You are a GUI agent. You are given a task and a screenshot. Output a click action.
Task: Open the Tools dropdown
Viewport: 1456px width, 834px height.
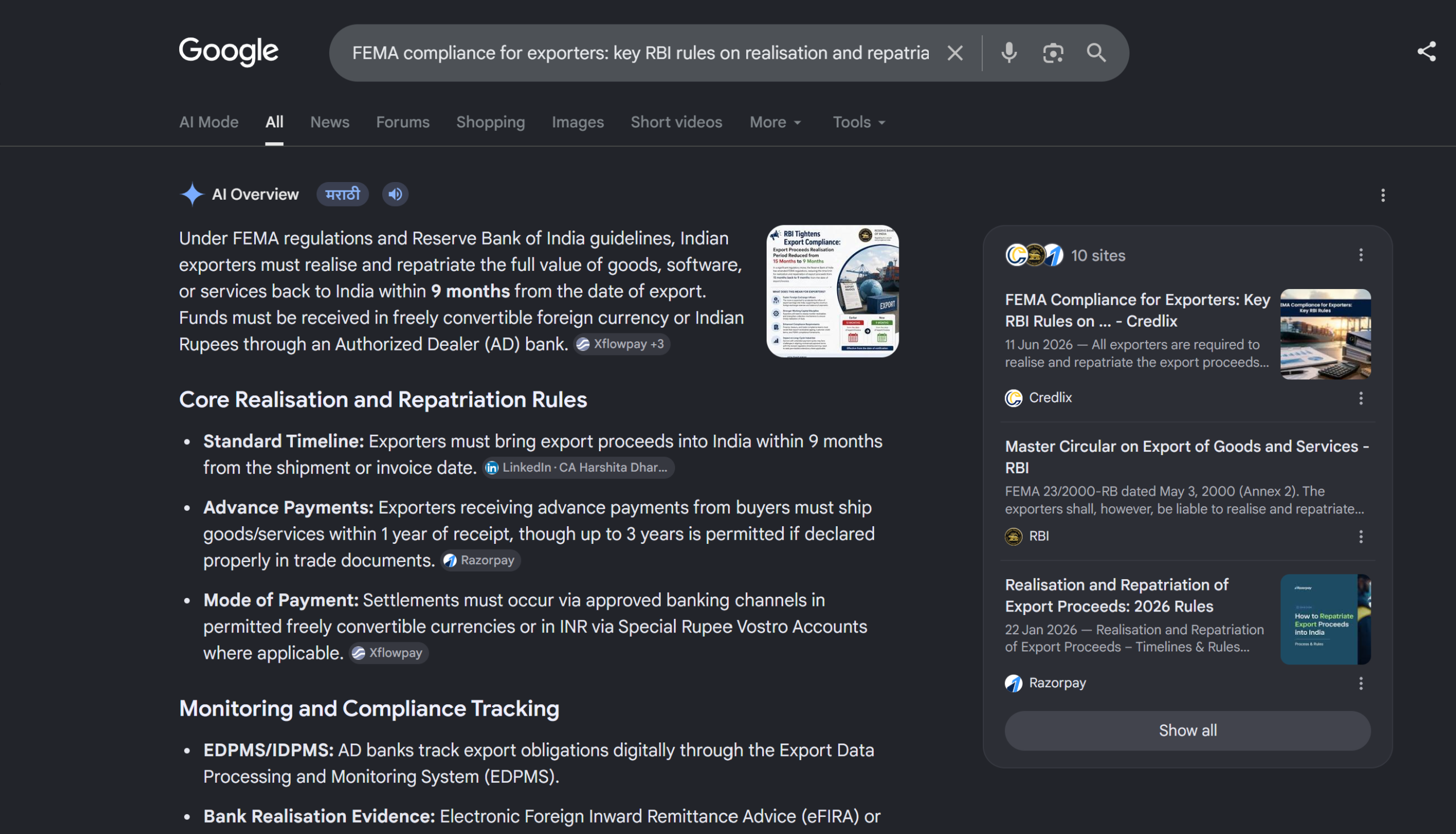(859, 122)
